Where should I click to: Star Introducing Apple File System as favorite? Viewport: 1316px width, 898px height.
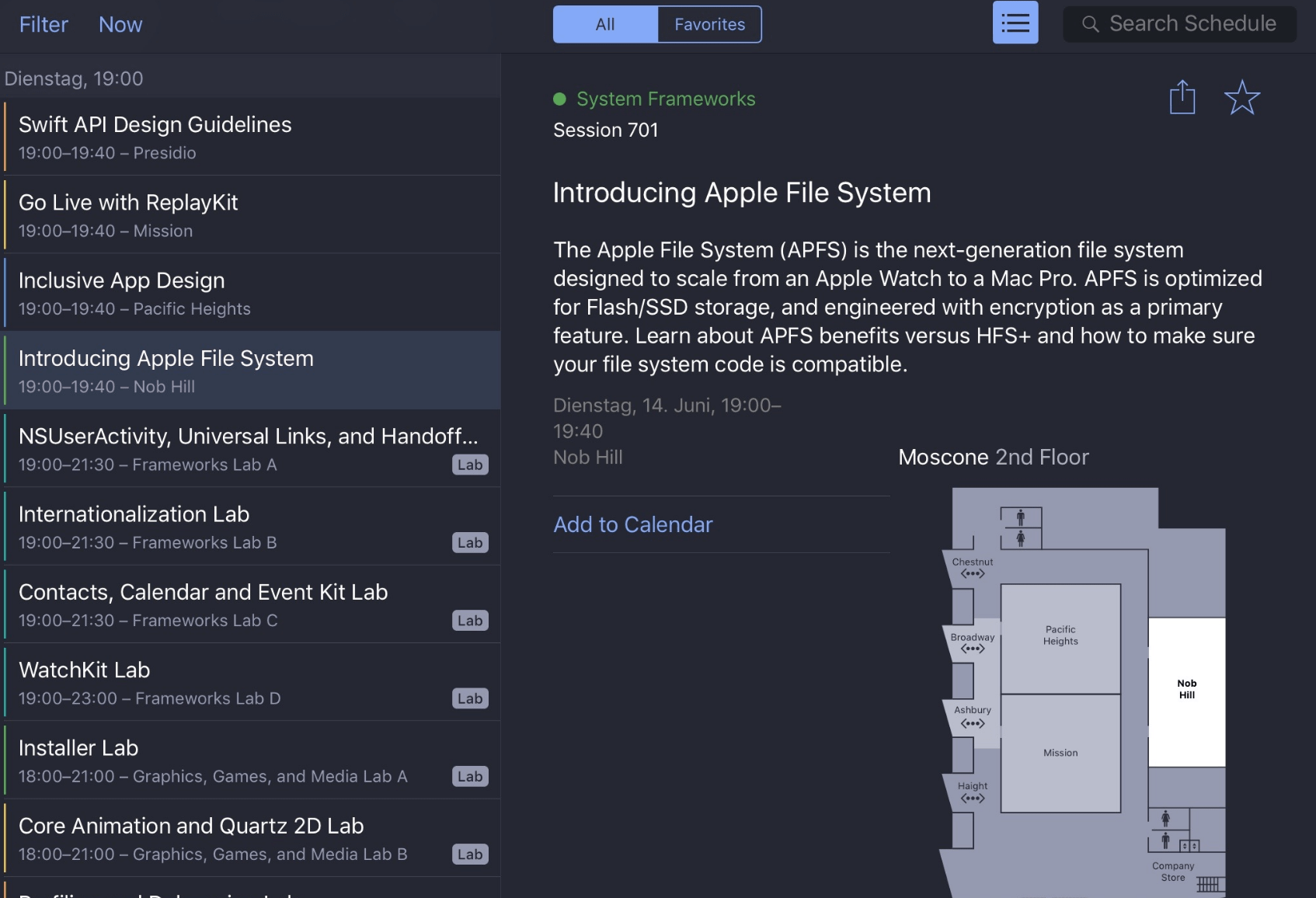pyautogui.click(x=1241, y=97)
